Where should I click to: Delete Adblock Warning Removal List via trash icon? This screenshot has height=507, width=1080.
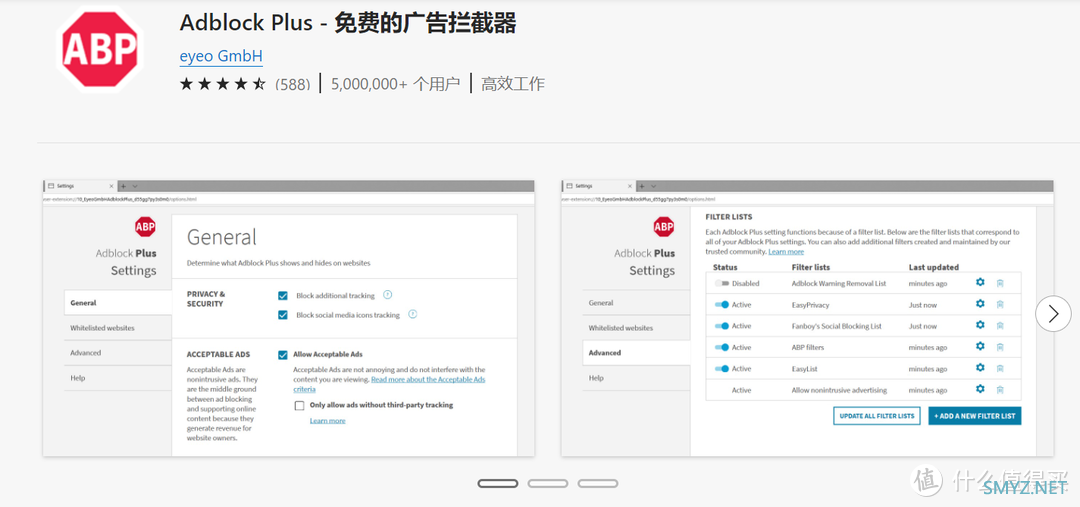(x=1000, y=283)
